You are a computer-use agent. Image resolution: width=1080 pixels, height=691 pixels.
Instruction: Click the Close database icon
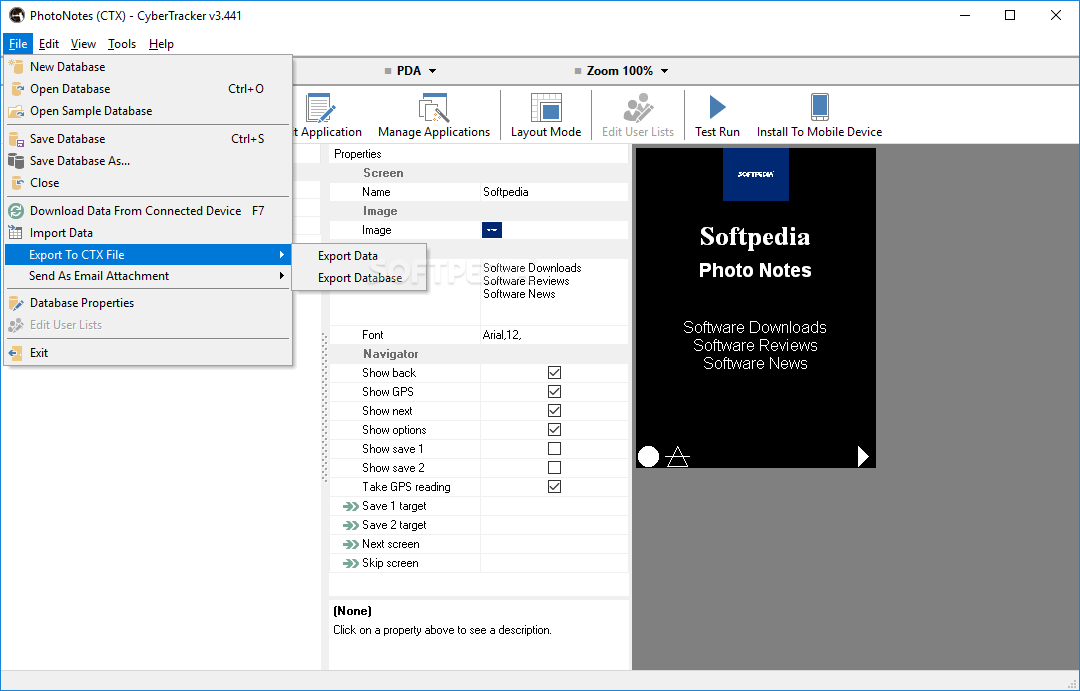(16, 183)
